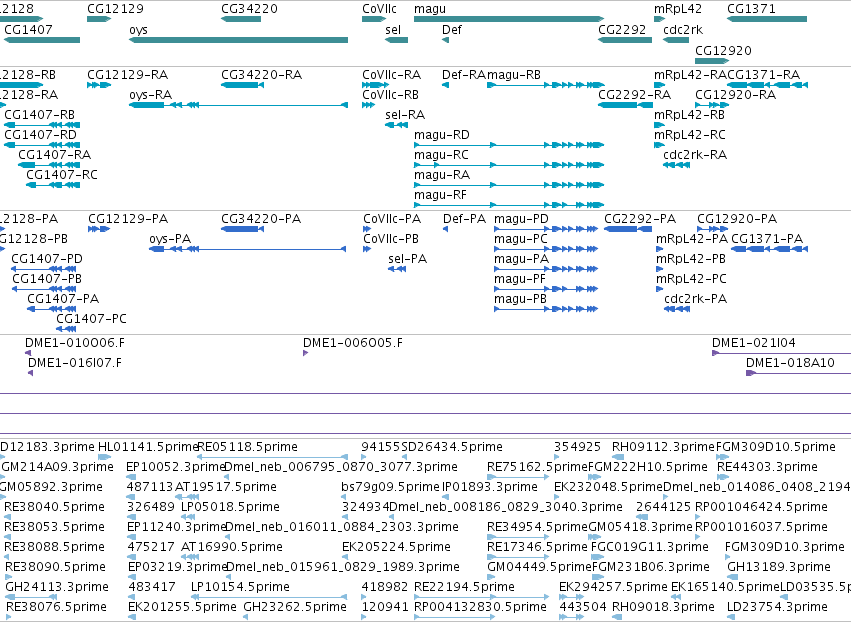Select the teal CG2292 gene bar
Image resolution: width=851 pixels, height=622 pixels.
(x=625, y=40)
